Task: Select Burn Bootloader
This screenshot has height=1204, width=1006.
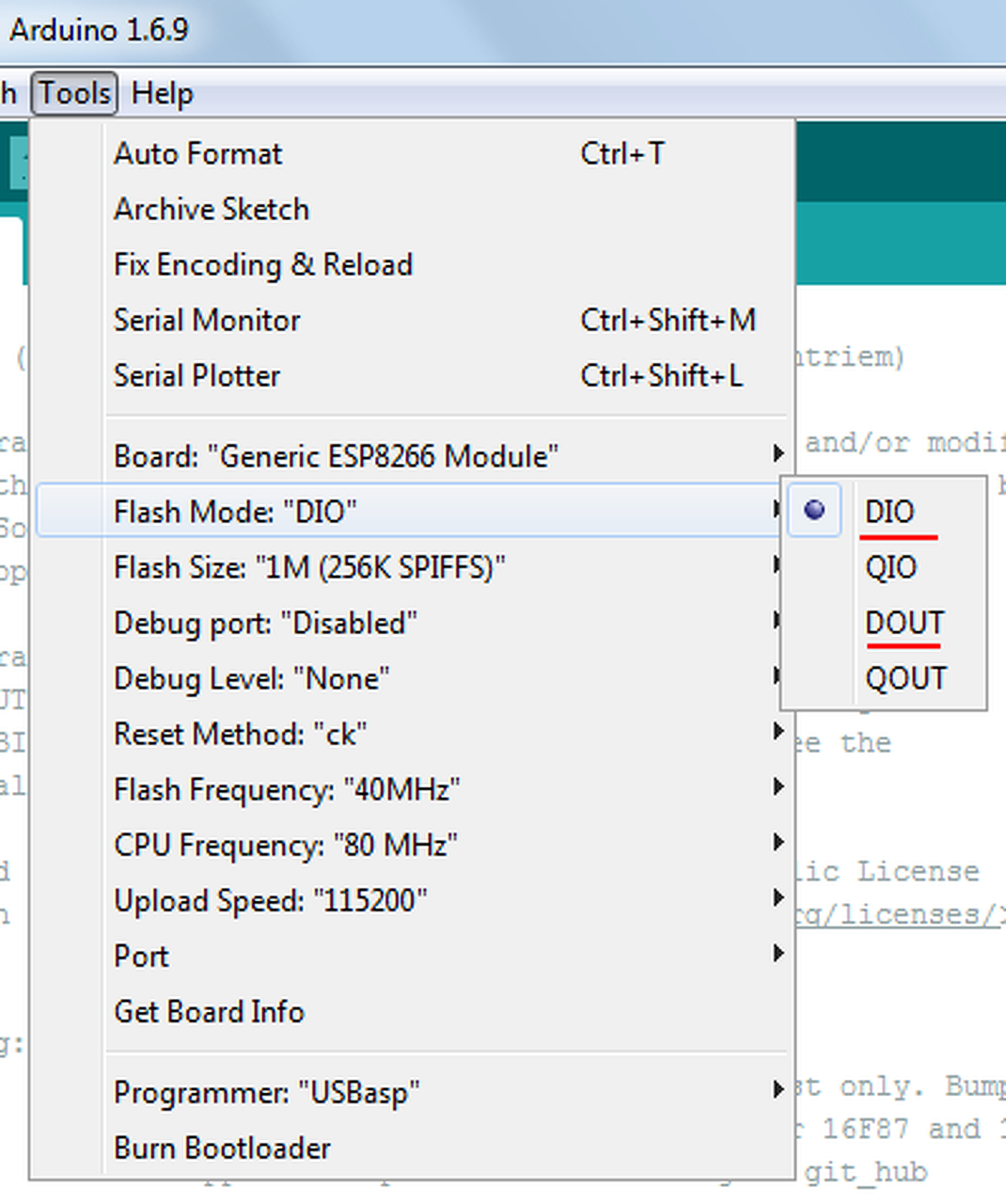Action: pos(412,1148)
